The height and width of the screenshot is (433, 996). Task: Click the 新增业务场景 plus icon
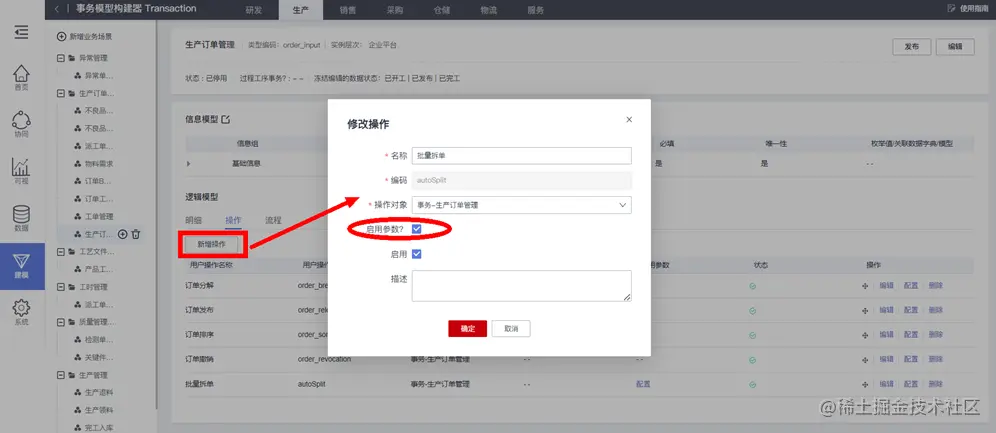(62, 37)
